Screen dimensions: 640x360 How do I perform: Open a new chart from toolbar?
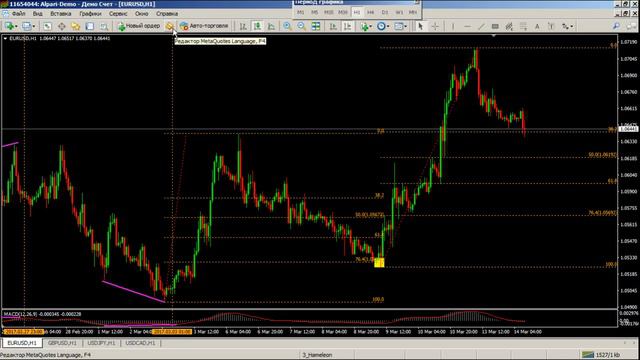click(8, 26)
